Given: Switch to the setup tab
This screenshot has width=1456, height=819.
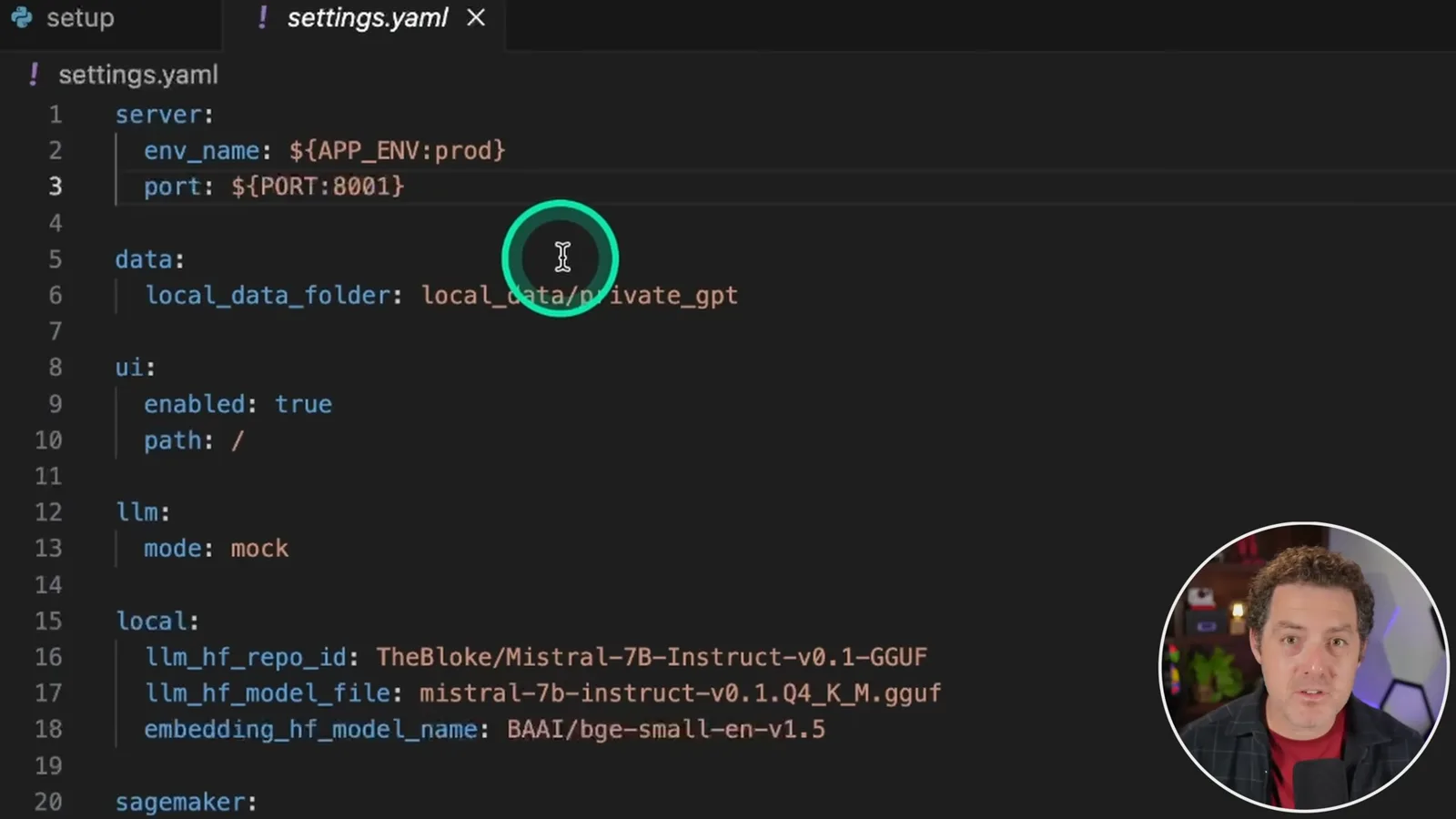Looking at the screenshot, I should [80, 18].
